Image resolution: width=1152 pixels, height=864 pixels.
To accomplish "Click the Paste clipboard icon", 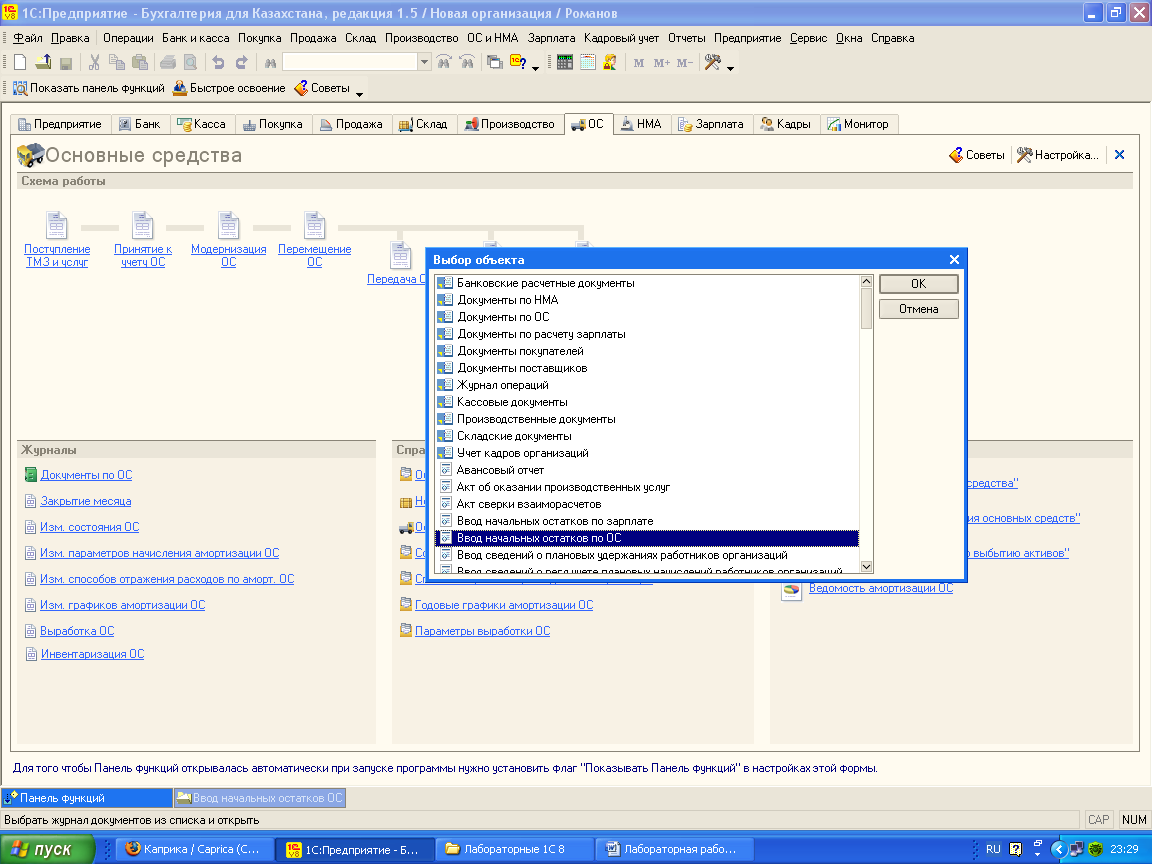I will [140, 63].
